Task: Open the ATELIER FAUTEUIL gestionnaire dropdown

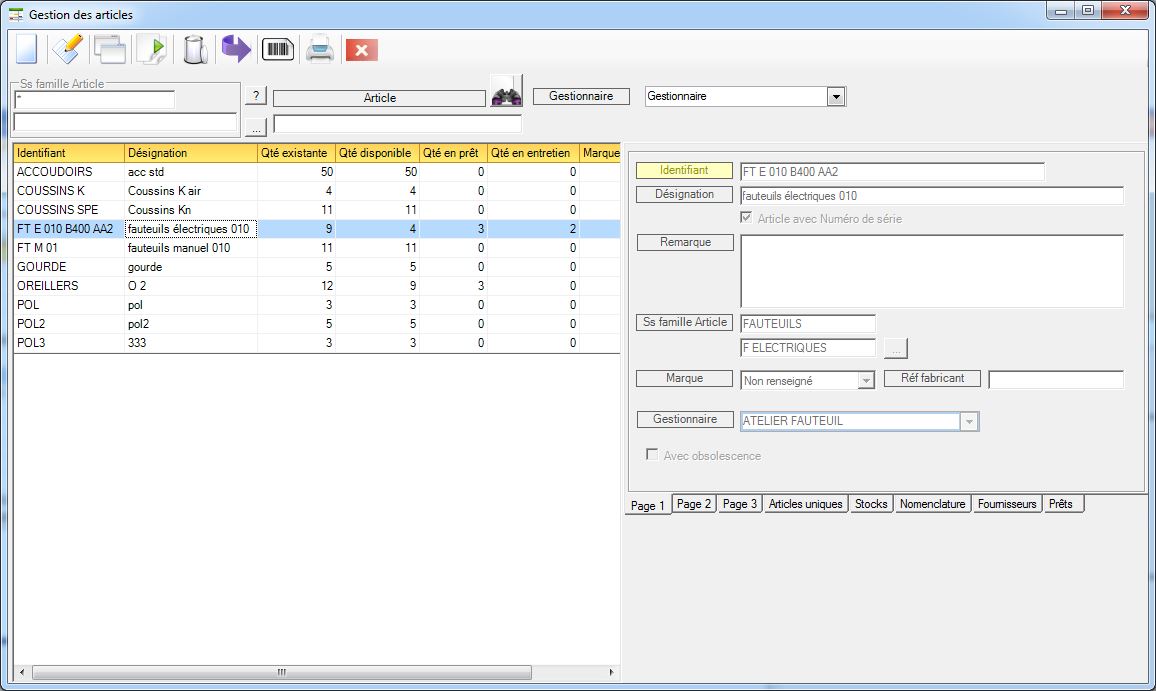Action: pos(969,421)
